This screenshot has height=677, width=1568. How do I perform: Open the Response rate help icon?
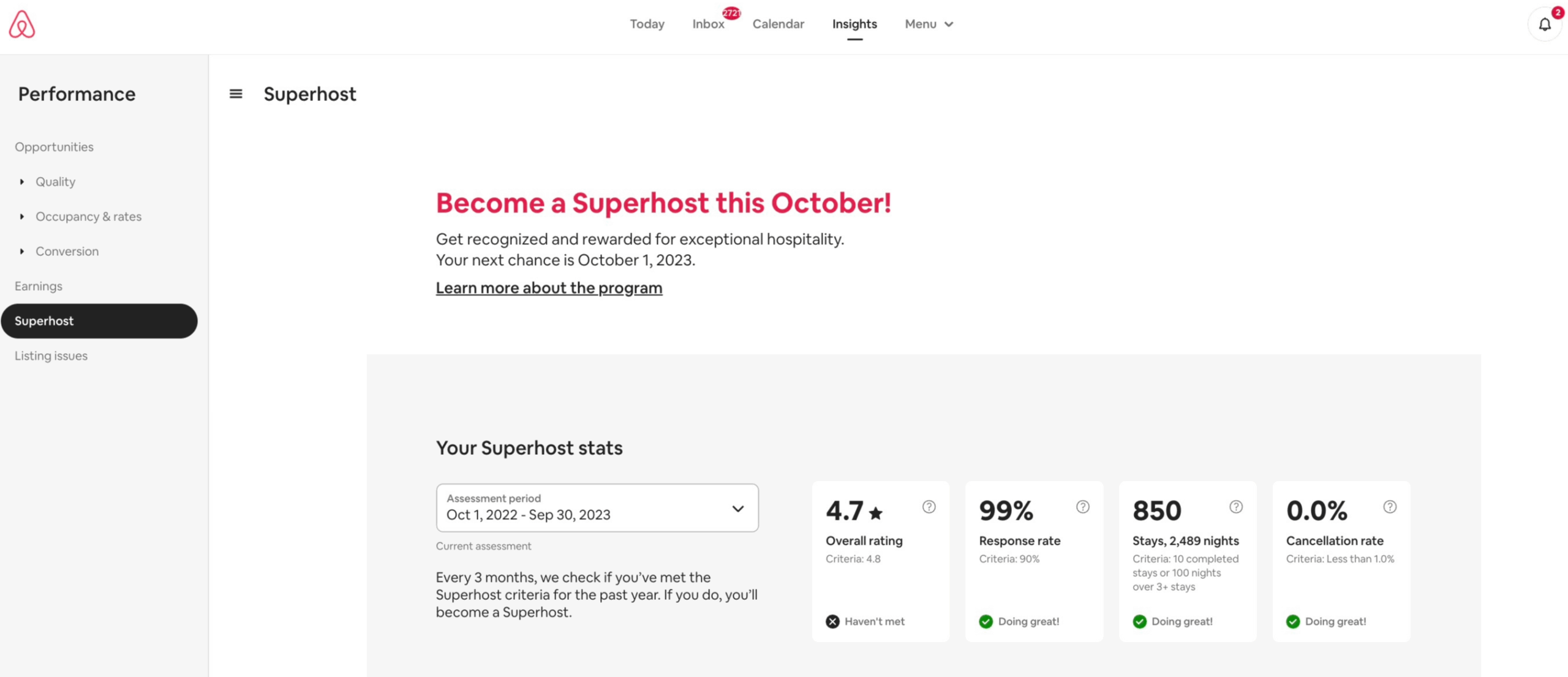coord(1082,507)
